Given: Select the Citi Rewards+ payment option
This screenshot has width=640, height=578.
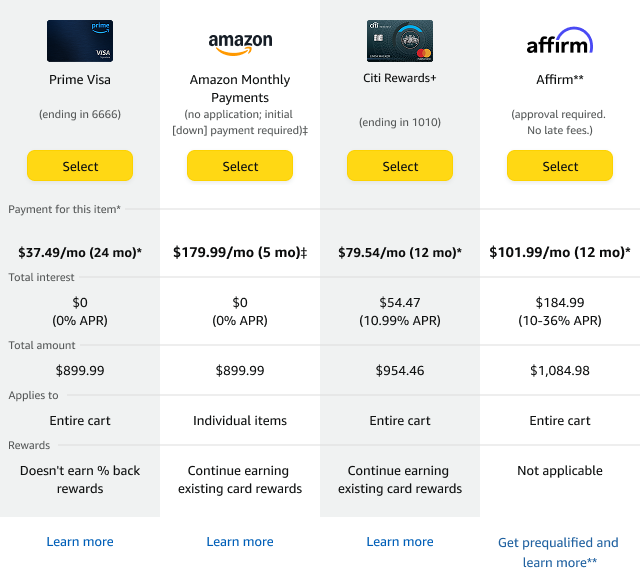Looking at the screenshot, I should 400,166.
